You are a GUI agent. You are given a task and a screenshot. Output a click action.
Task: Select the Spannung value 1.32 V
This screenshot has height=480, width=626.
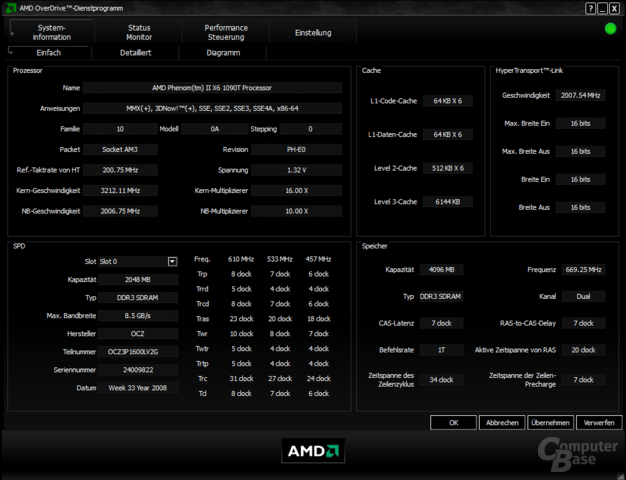(296, 170)
